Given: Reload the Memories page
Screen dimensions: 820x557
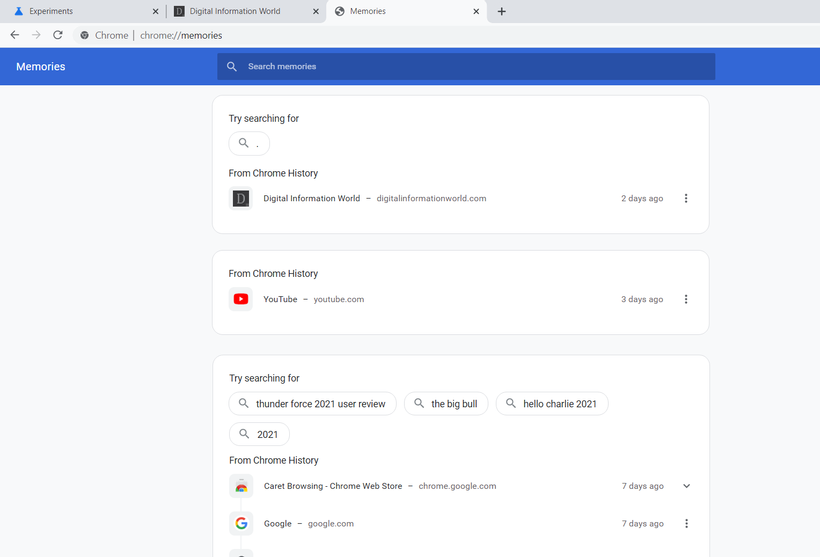Looking at the screenshot, I should (x=58, y=35).
